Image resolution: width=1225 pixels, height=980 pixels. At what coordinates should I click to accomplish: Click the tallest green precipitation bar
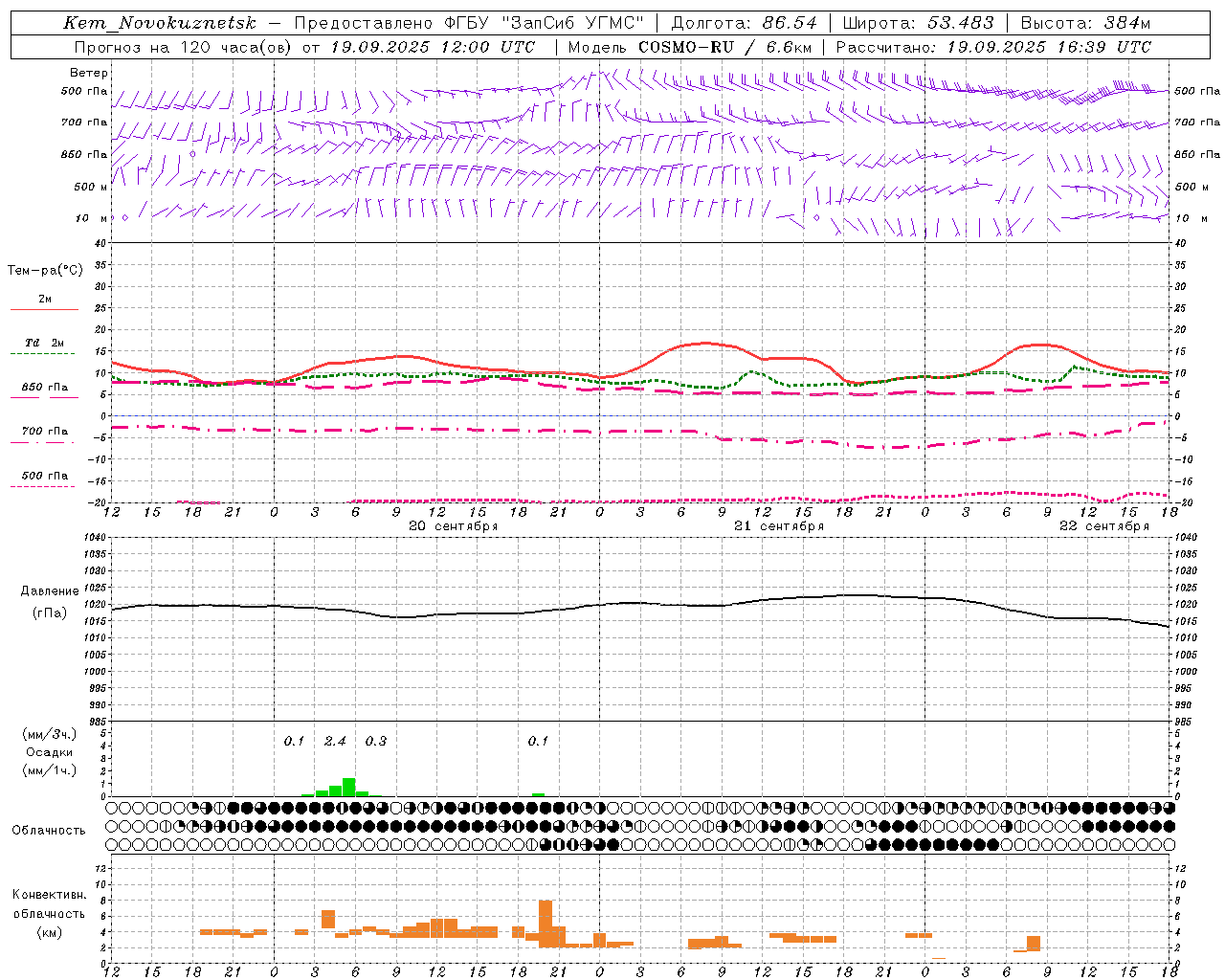[348, 787]
